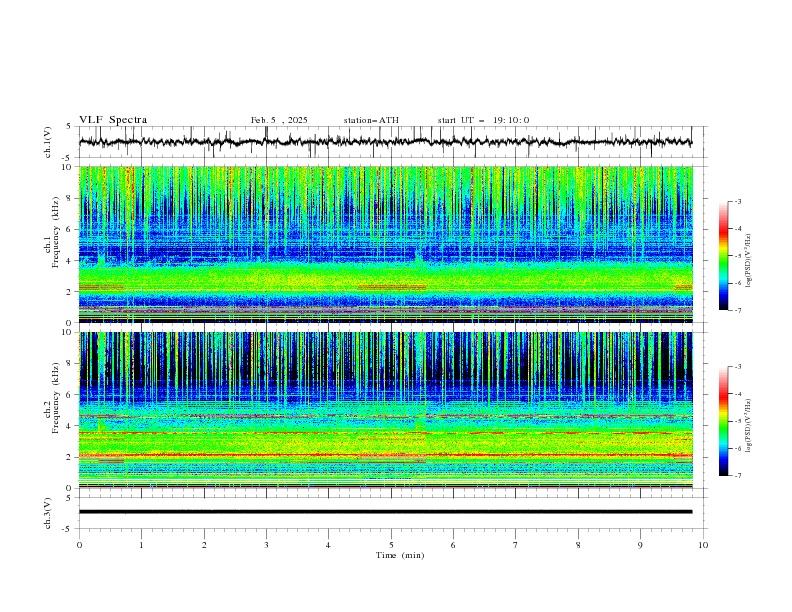Click the "-3" tick of the ch.2 colorbar
Screen dimensions: 792x612
(x=738, y=367)
